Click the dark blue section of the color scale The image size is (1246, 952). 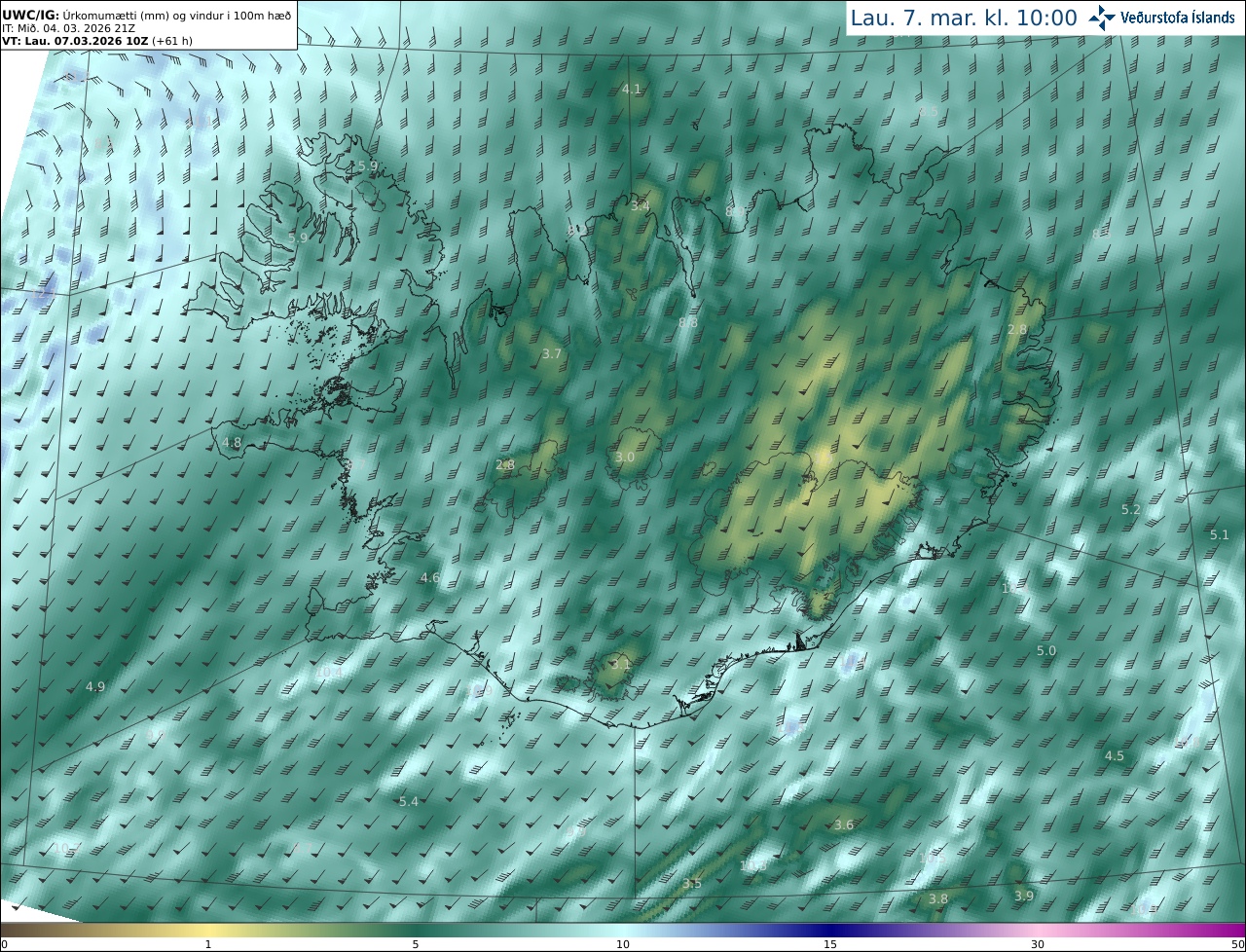coord(830,930)
